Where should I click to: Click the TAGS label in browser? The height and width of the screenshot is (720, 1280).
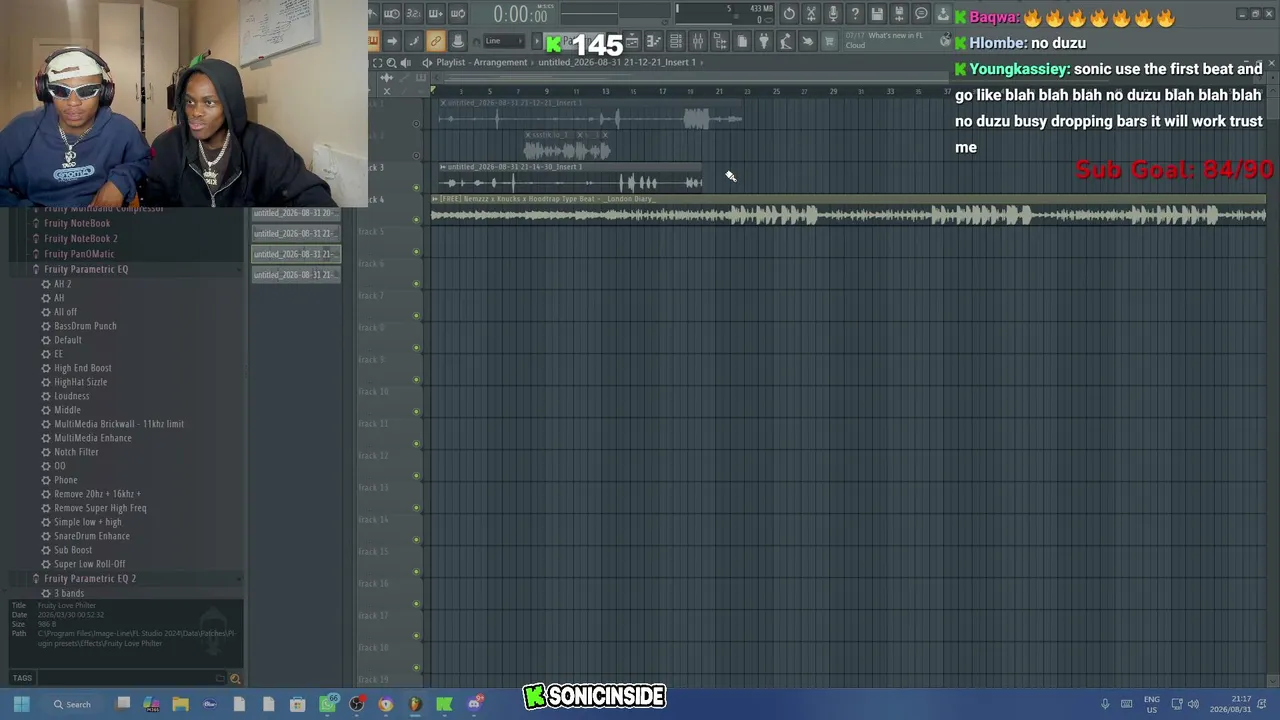tap(22, 679)
